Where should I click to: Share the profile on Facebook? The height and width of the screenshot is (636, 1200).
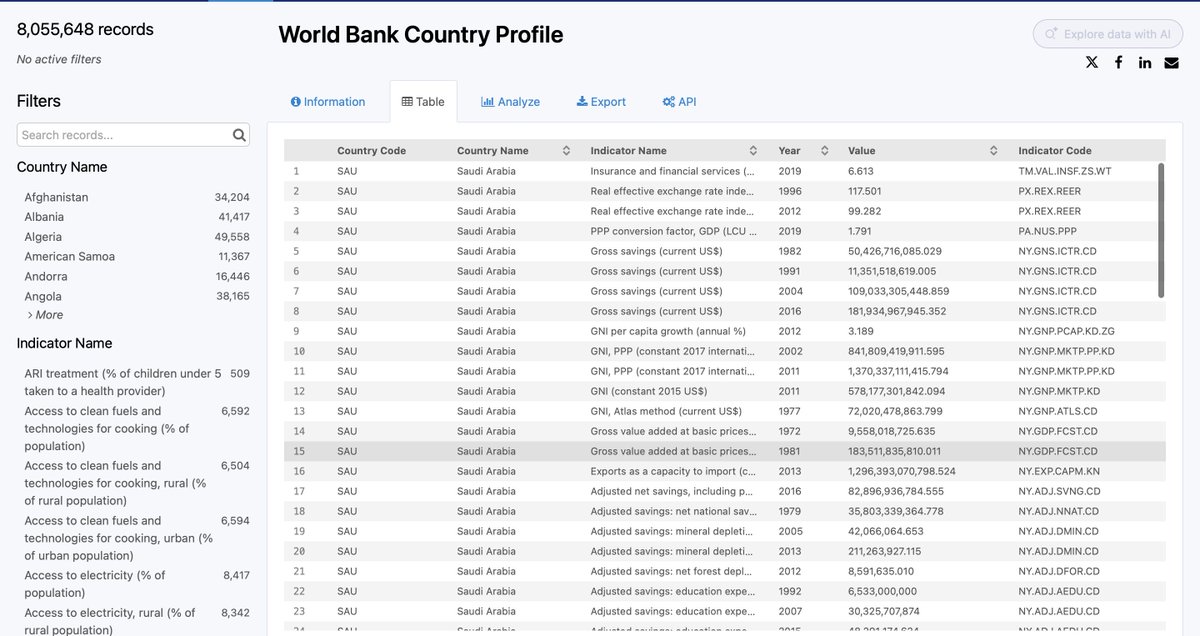click(1118, 61)
